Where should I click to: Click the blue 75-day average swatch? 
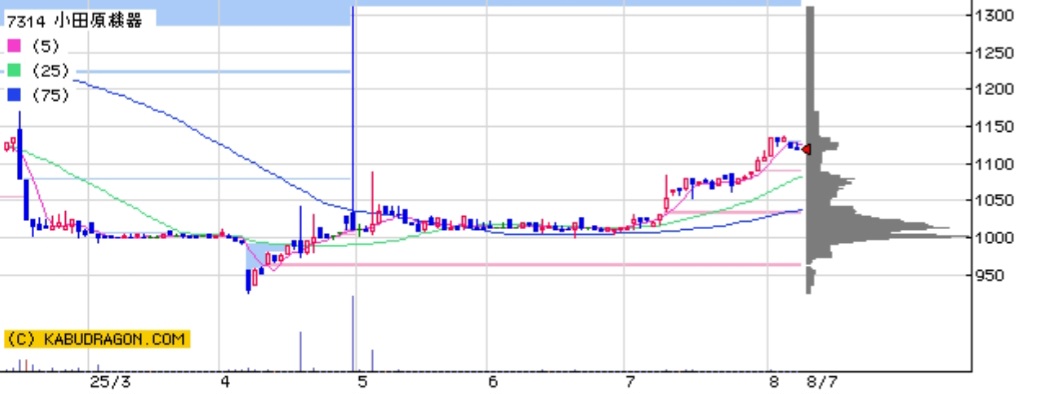pyautogui.click(x=13, y=95)
